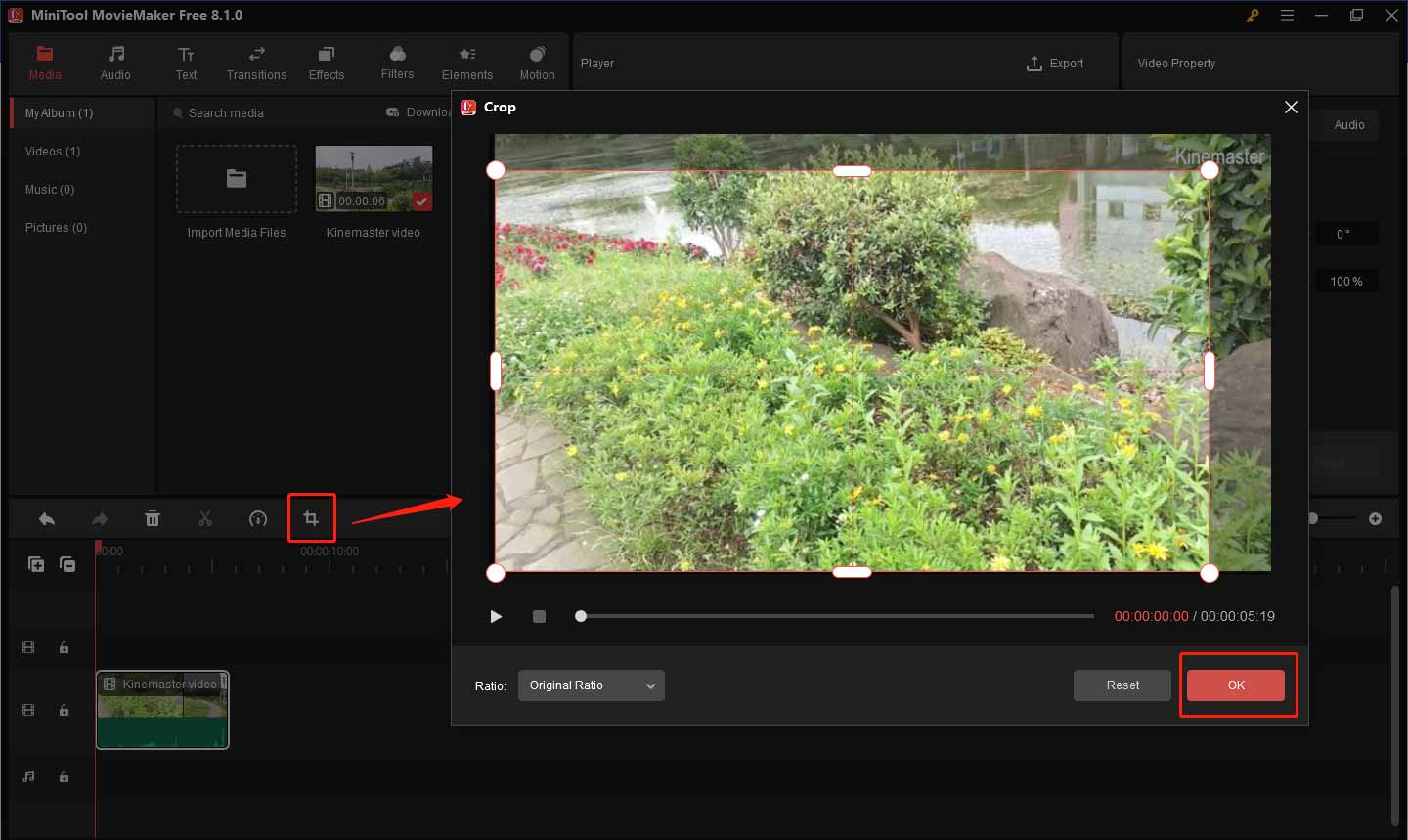
Task: Click the Player panel label
Action: pos(597,64)
